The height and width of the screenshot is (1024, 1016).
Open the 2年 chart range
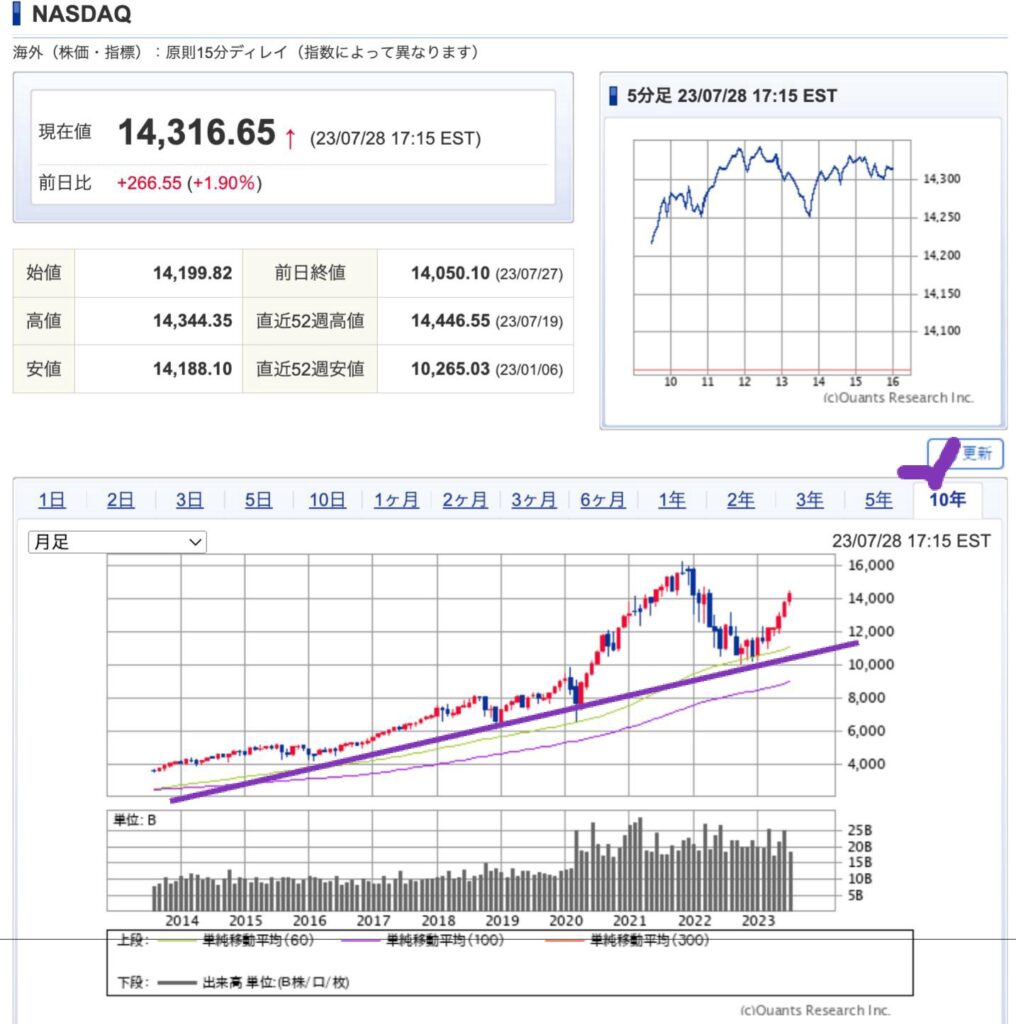(740, 500)
